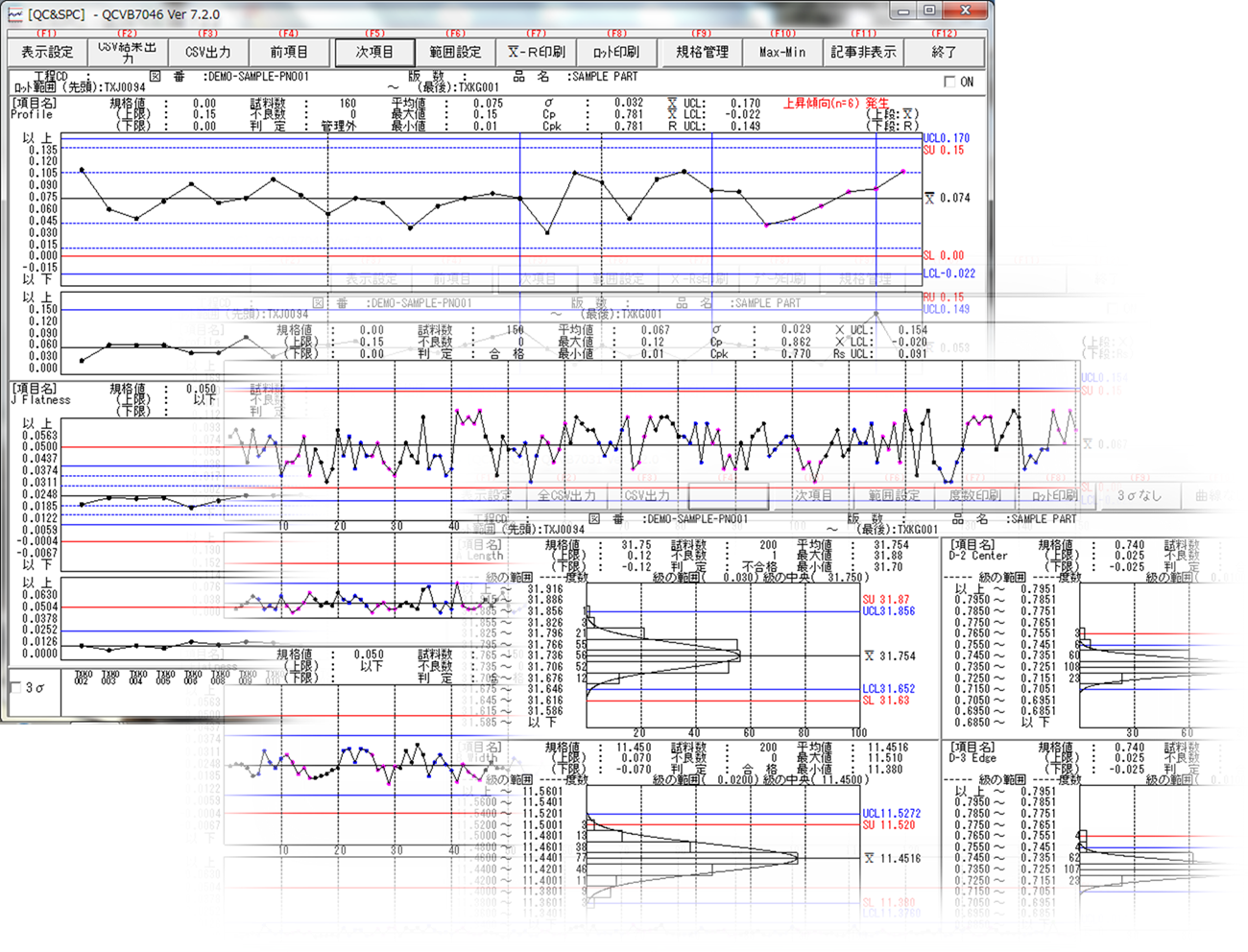Click the TXJ0094 lot range value in main window
This screenshot has height=952, width=1248.
coord(123,87)
